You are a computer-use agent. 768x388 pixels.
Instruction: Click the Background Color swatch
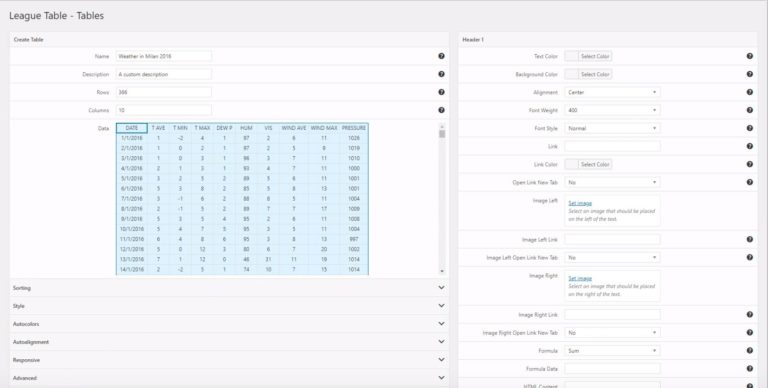tap(572, 74)
